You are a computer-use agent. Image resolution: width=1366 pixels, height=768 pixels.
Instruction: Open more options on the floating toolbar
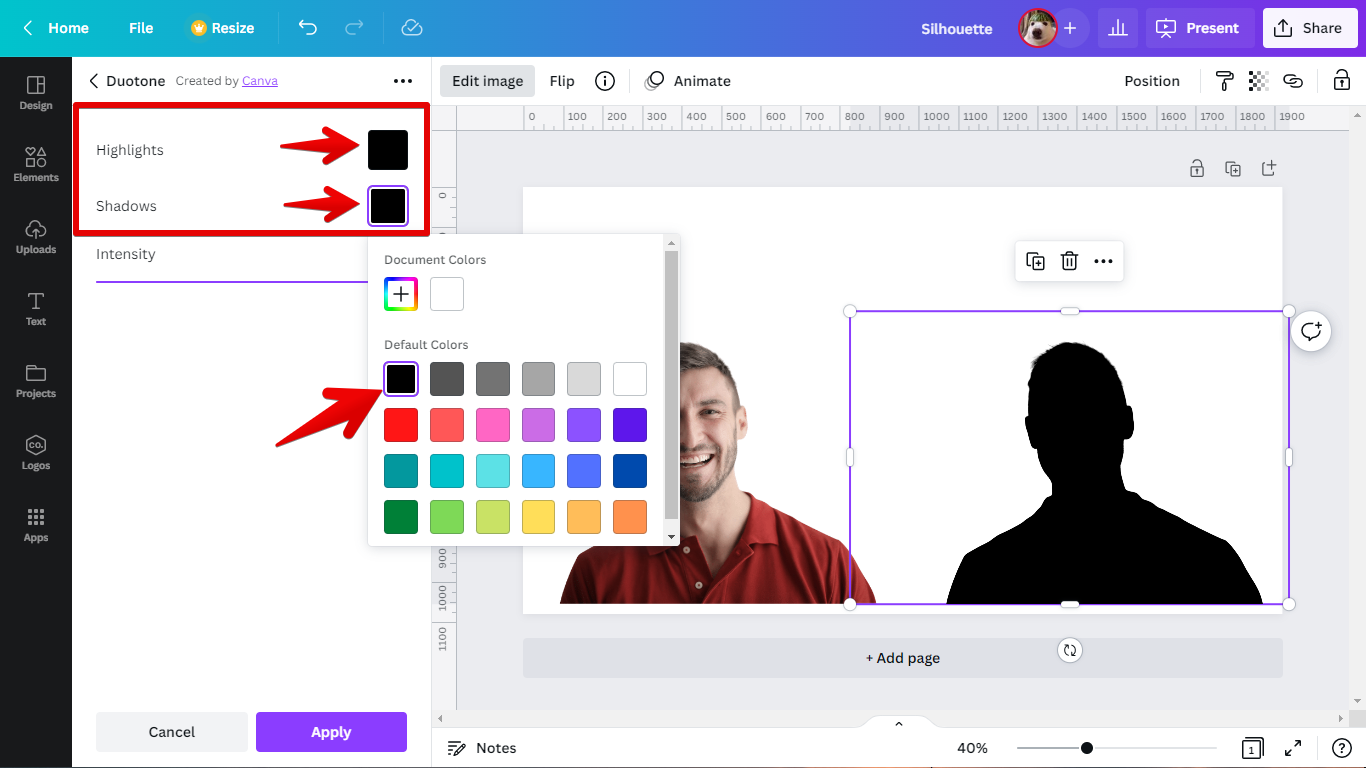pyautogui.click(x=1103, y=261)
